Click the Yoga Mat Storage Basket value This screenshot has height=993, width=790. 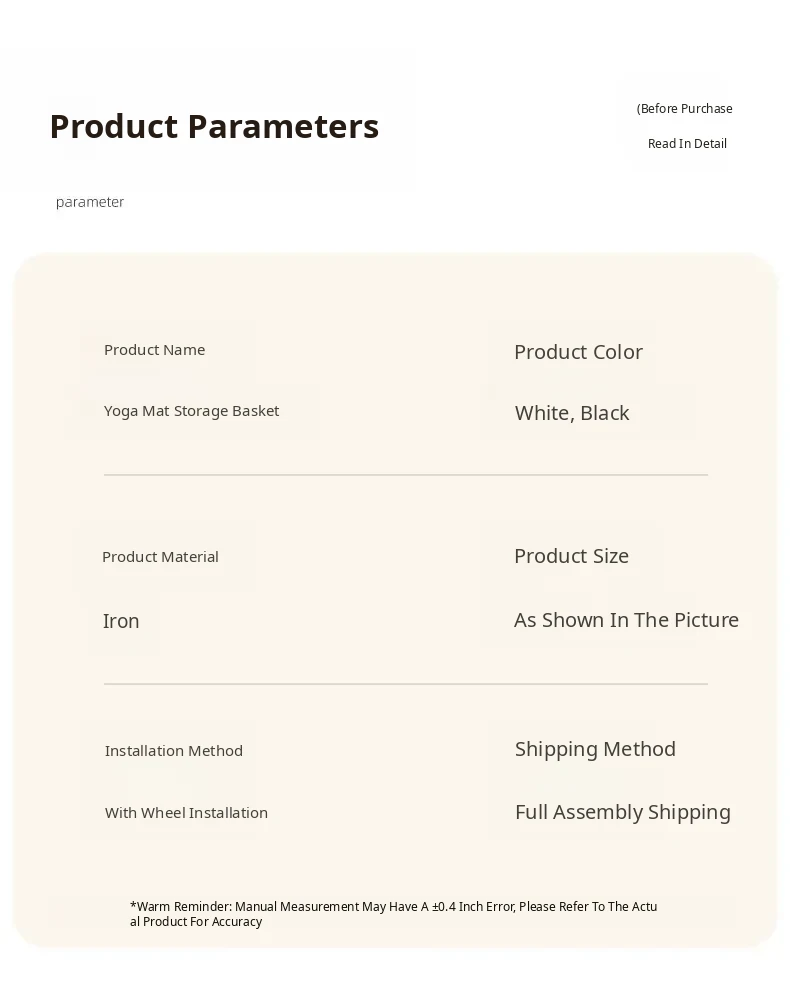click(x=191, y=411)
